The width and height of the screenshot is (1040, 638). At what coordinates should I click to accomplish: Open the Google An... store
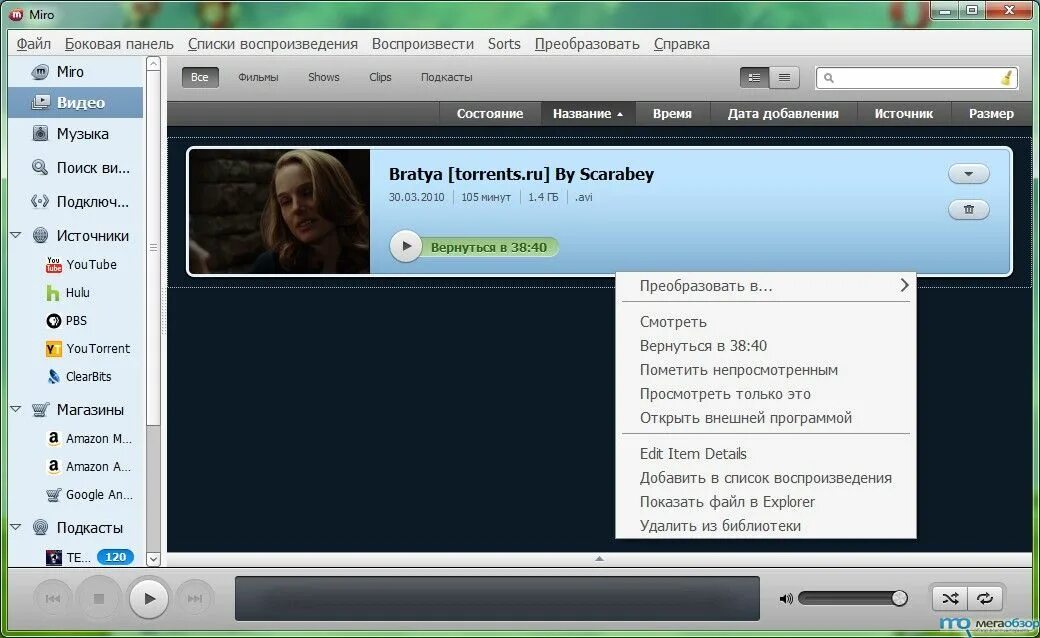click(90, 495)
